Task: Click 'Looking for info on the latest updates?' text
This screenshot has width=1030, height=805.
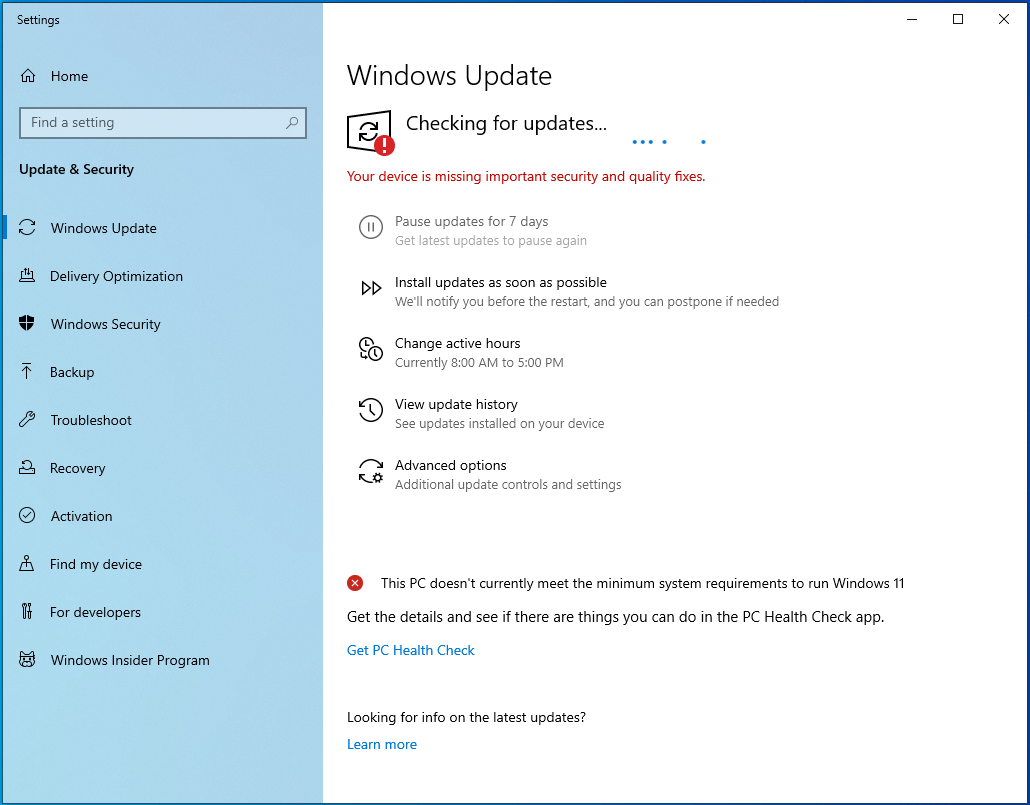Action: [466, 717]
